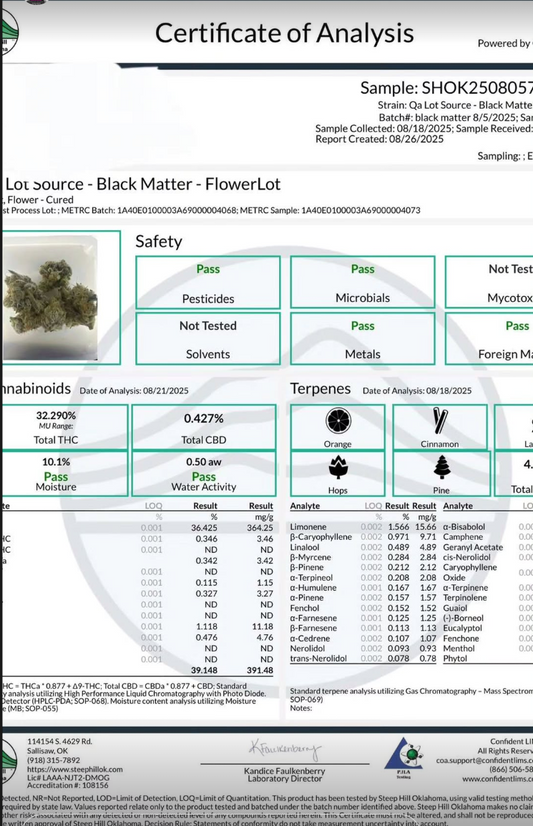Select the Accreditation #: 108156 text

point(68,785)
